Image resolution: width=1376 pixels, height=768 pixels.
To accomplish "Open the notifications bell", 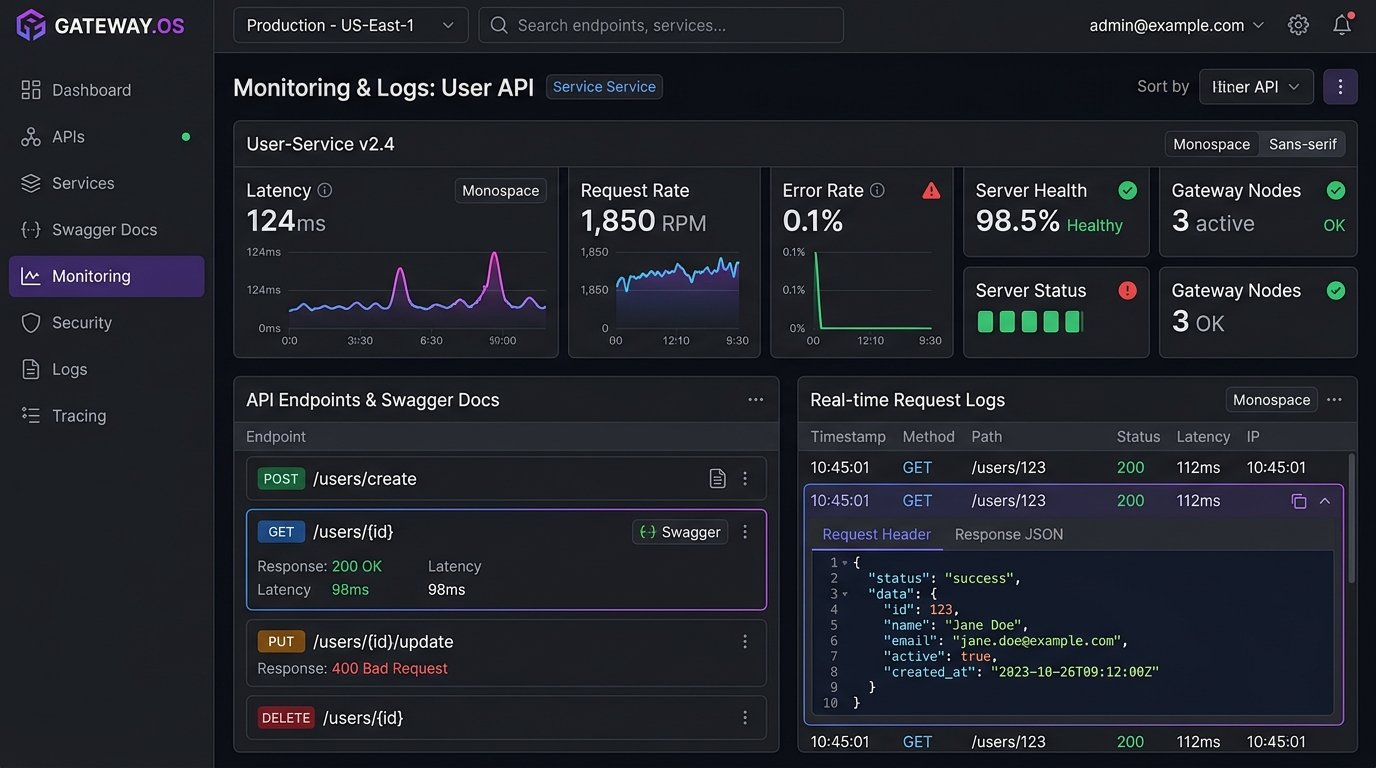I will coord(1342,25).
